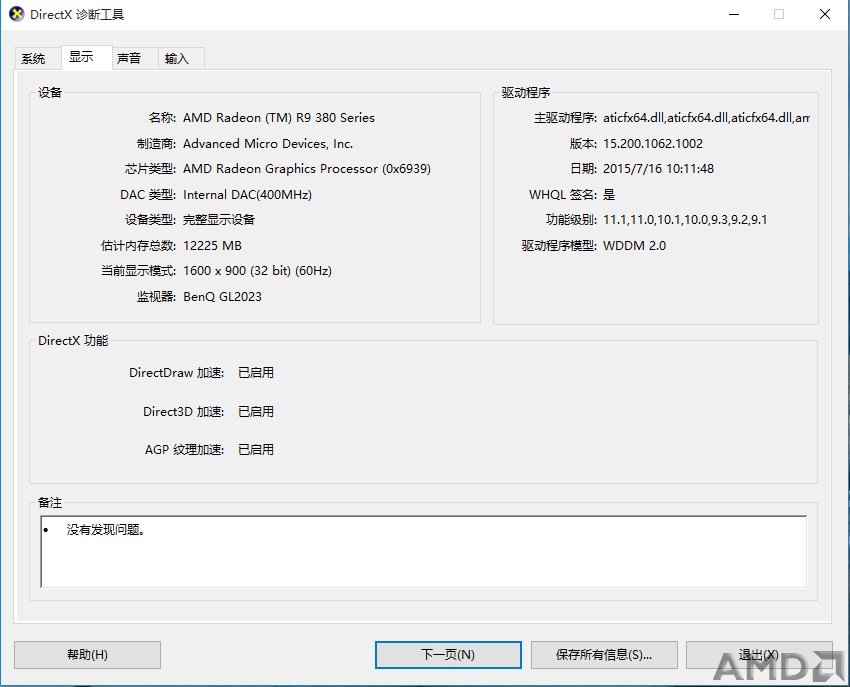Click manufacturer Advanced Micro Devices, Inc.
The image size is (850, 687).
pos(268,144)
